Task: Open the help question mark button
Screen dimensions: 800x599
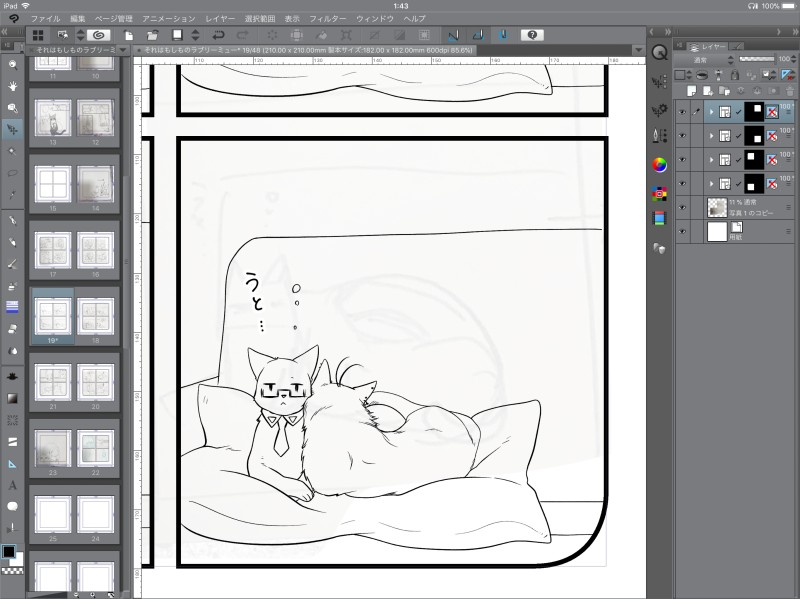Action: pos(532,35)
